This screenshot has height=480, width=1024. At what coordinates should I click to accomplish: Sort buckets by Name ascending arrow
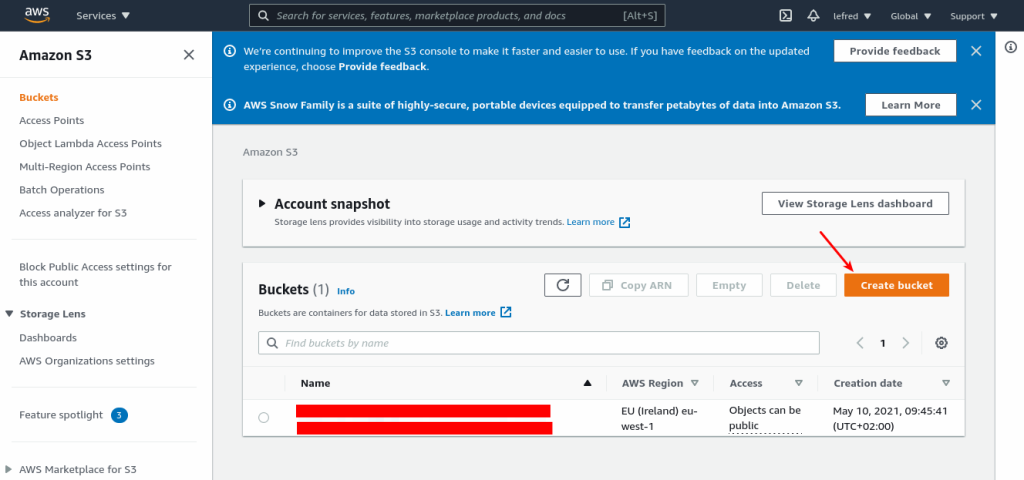(x=587, y=383)
